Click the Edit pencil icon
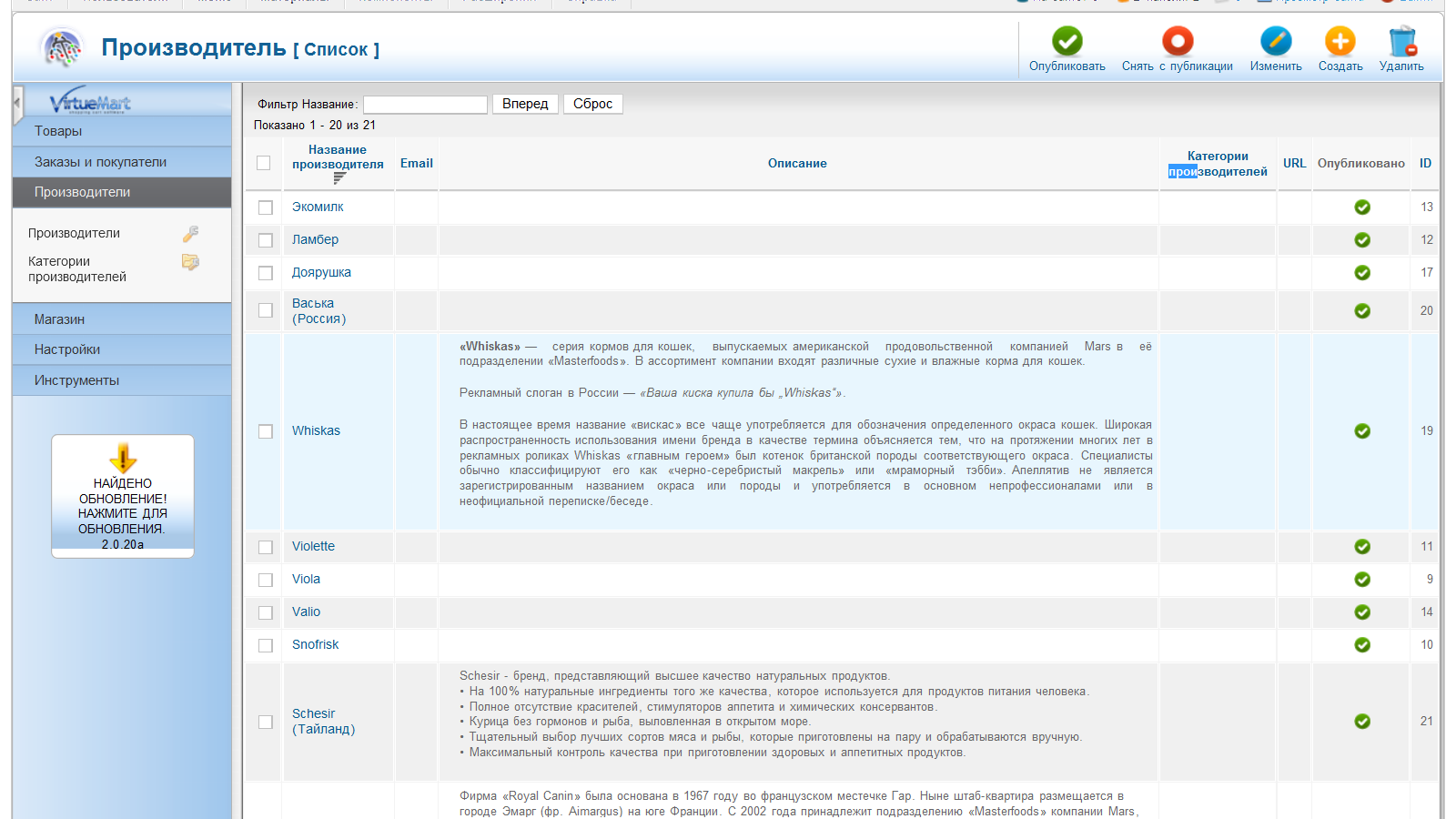The width and height of the screenshot is (1456, 819). pos(1276,41)
